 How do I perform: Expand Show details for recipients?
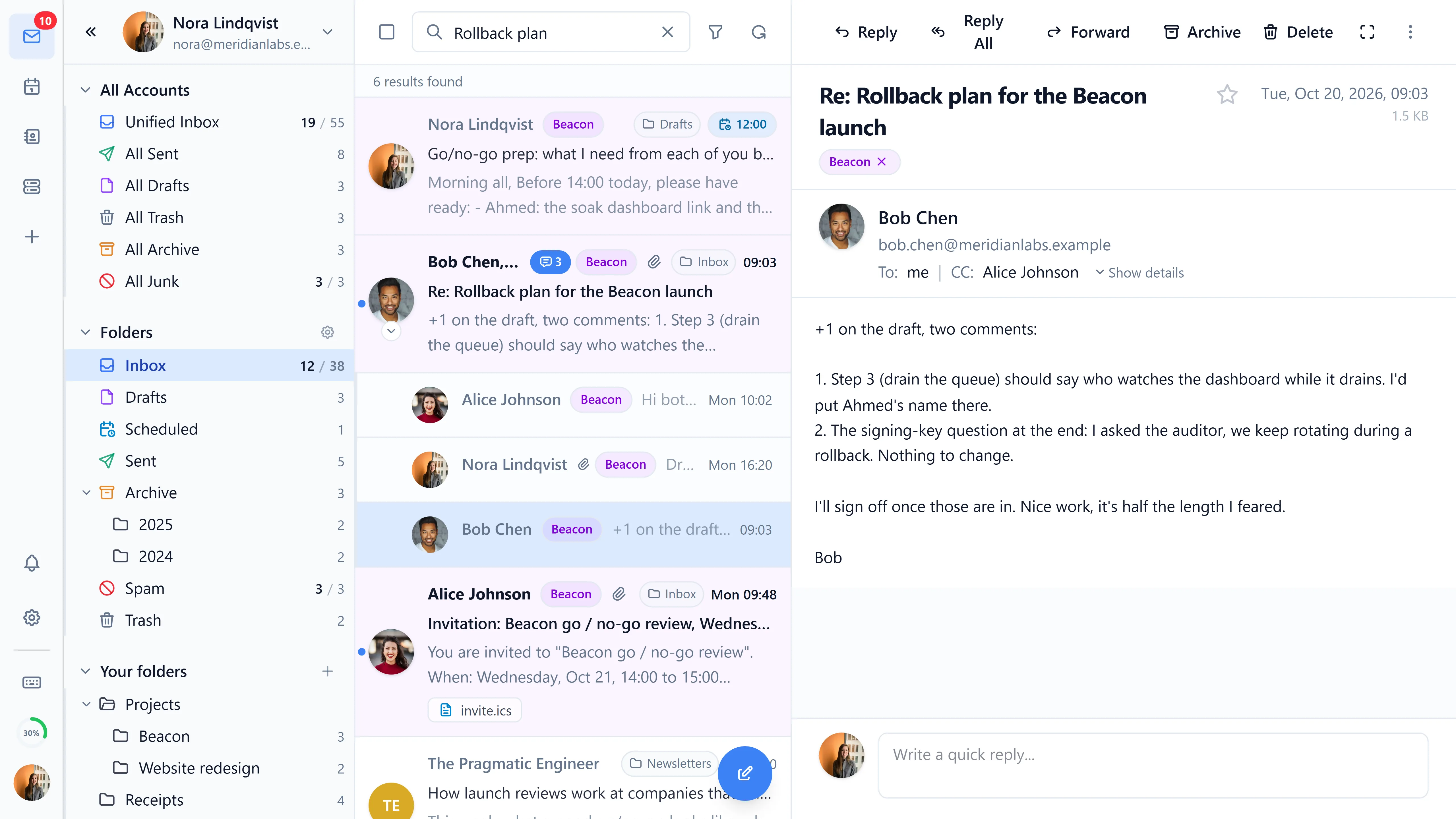click(1139, 273)
